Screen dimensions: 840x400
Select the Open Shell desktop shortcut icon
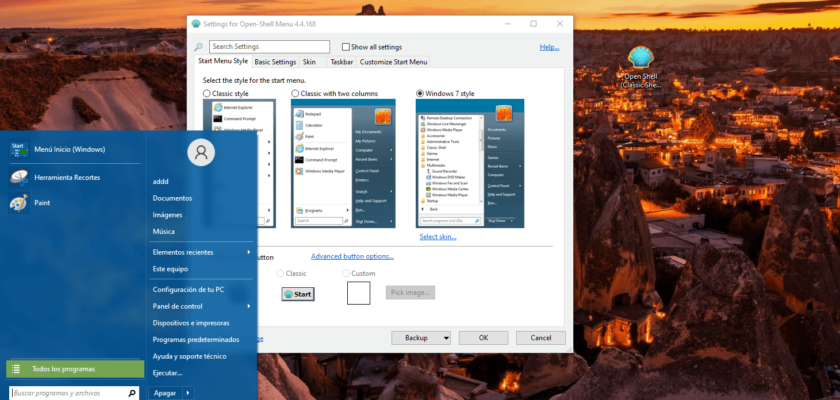click(640, 58)
